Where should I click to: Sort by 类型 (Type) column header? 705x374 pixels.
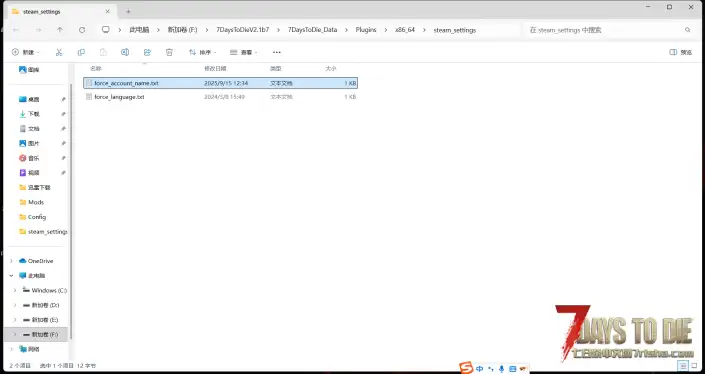275,68
